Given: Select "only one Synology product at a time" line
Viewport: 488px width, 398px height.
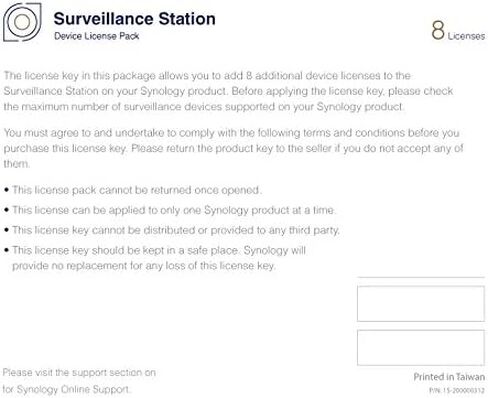Looking at the screenshot, I should pyautogui.click(x=174, y=210).
